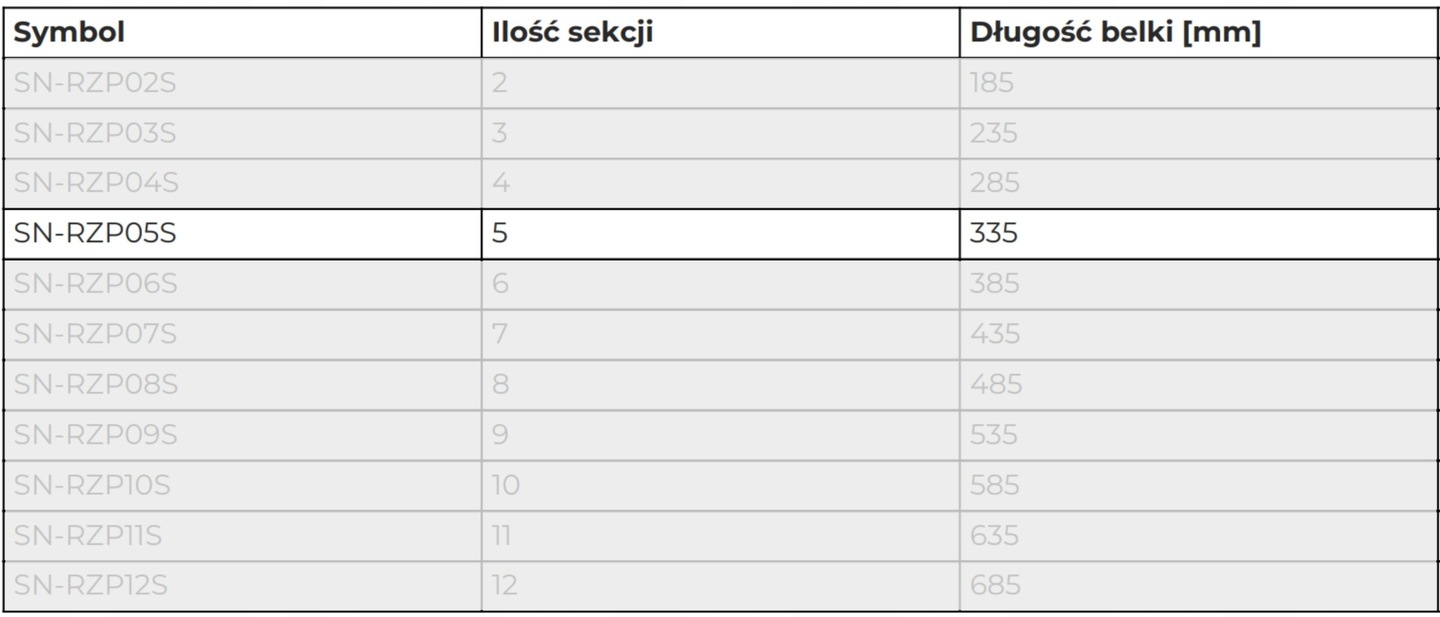1440x617 pixels.
Task: Click the section count cell showing 10
Action: tap(506, 485)
